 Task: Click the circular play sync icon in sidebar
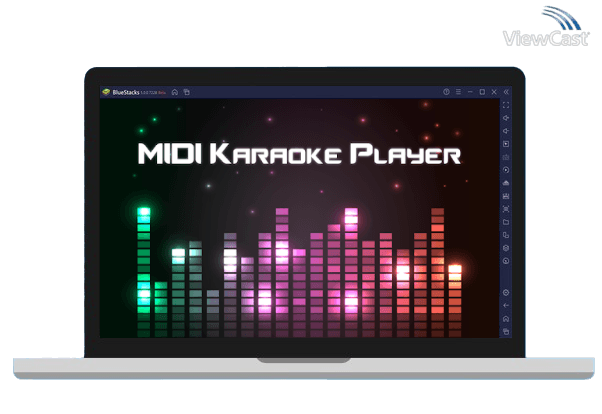pyautogui.click(x=506, y=170)
